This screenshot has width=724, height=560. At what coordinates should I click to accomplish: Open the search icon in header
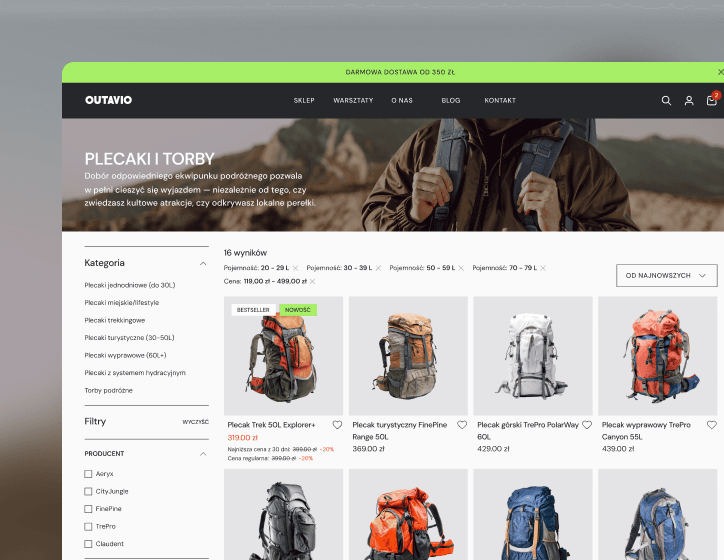tap(666, 100)
